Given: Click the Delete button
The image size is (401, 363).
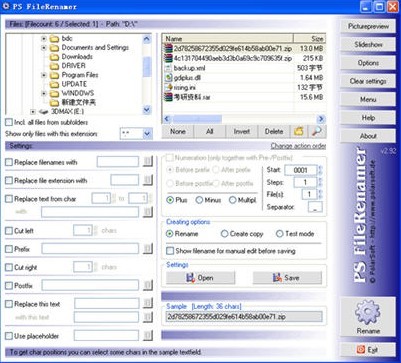Looking at the screenshot, I should pyautogui.click(x=274, y=131).
